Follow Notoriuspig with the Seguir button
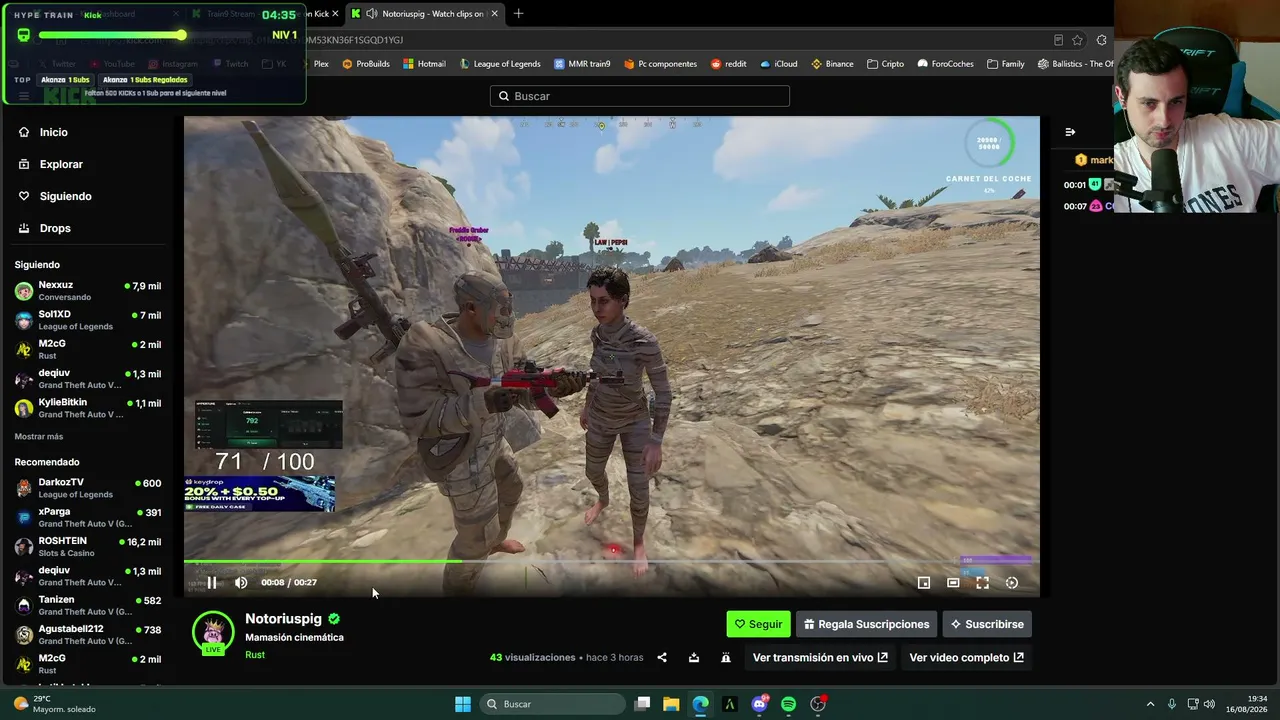The image size is (1280, 720). pyautogui.click(x=758, y=624)
